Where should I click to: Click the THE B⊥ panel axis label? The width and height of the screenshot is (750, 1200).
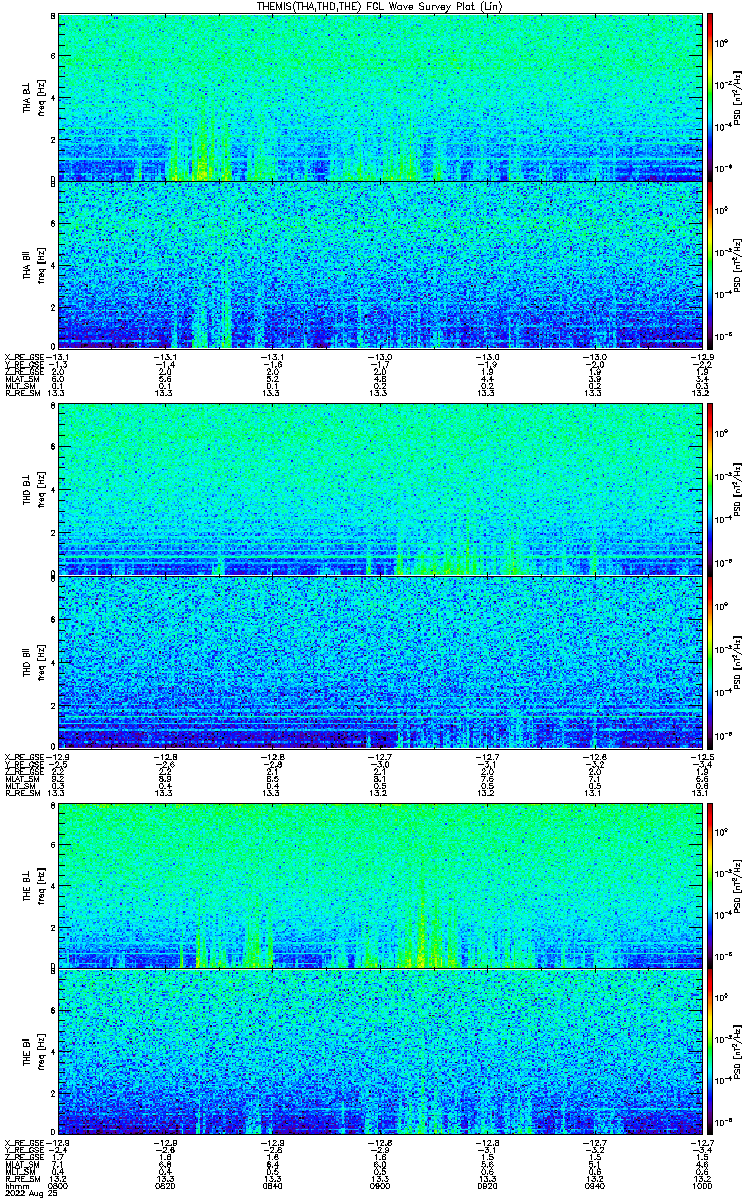(28, 886)
